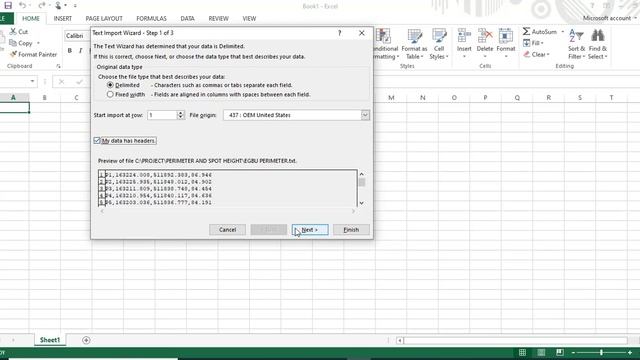Open the DATA ribbon tab

click(x=187, y=18)
